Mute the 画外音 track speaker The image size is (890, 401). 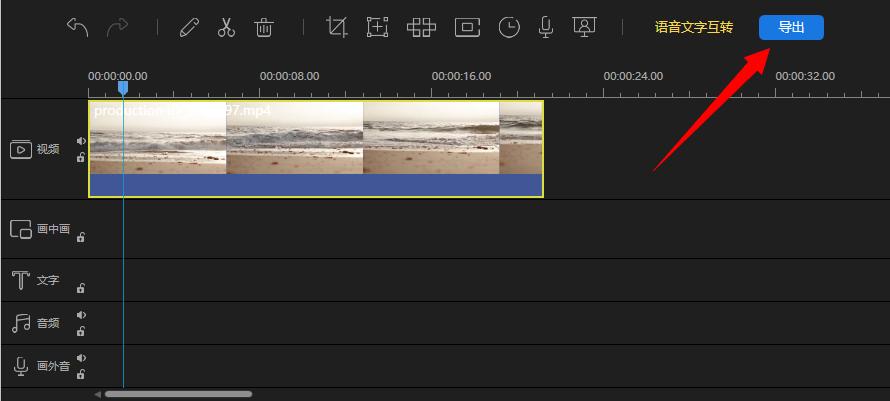[81, 358]
